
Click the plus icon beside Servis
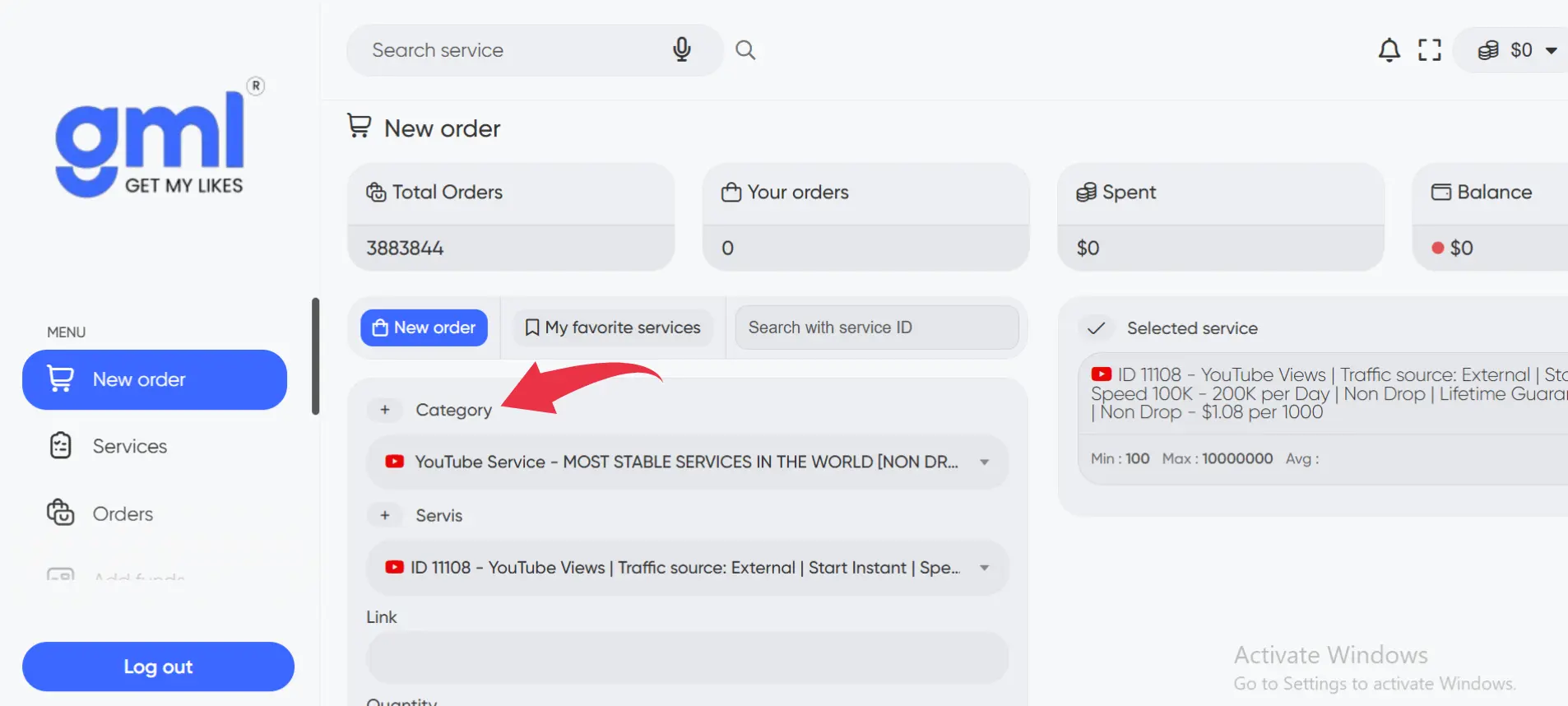(x=385, y=516)
